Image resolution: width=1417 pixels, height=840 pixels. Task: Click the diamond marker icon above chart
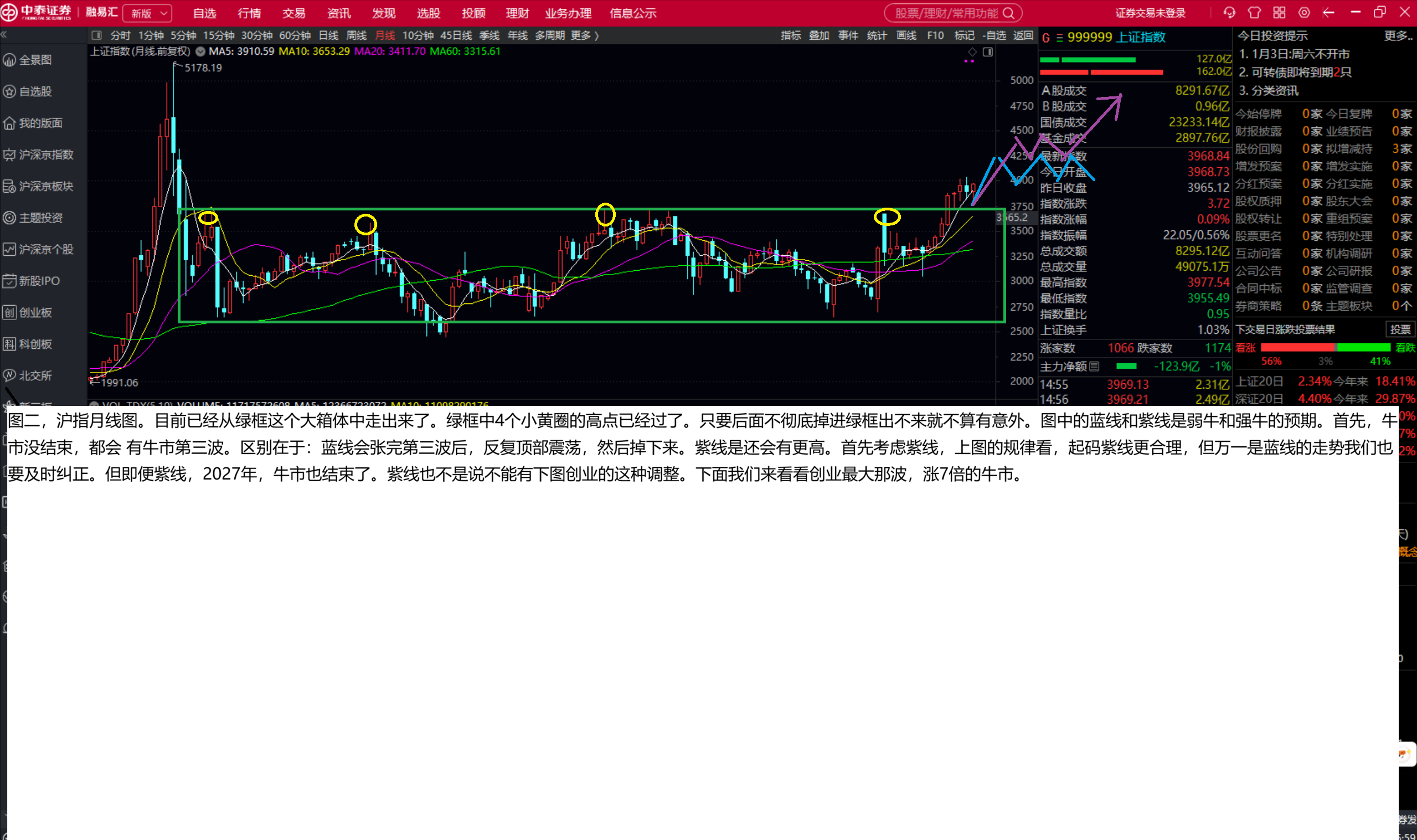coord(972,52)
